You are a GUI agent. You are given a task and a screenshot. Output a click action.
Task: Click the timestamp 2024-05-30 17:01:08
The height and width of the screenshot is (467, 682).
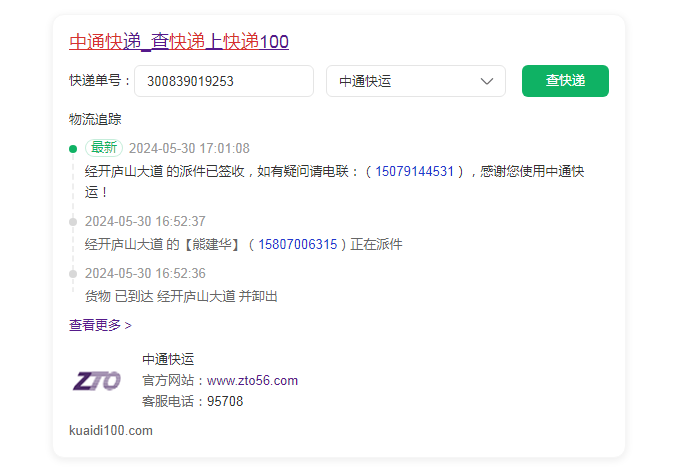tap(189, 148)
